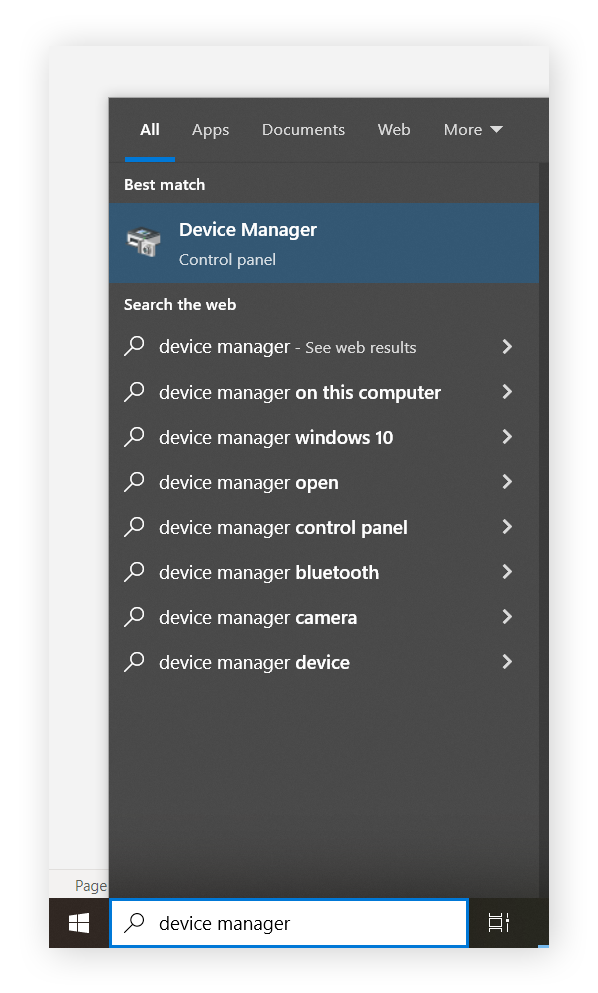
Task: Click the magnifier icon next to 'device manager device'
Action: [134, 662]
